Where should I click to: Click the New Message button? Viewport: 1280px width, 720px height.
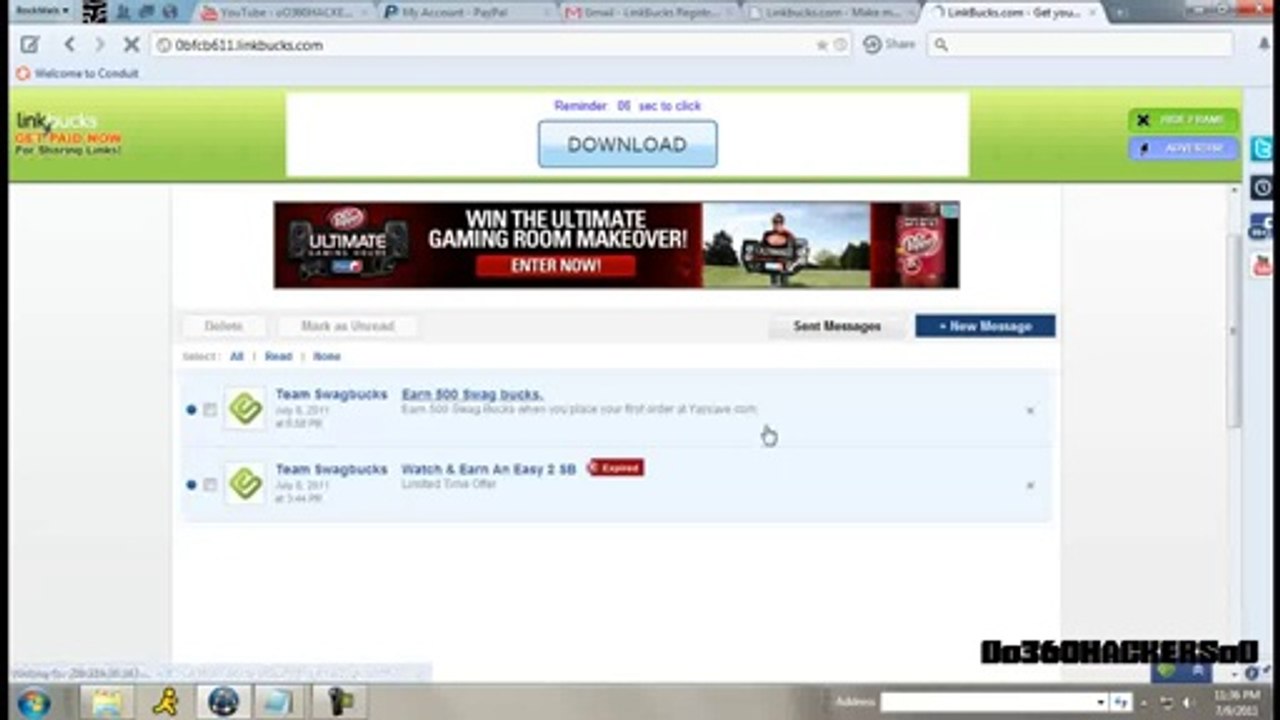click(985, 326)
